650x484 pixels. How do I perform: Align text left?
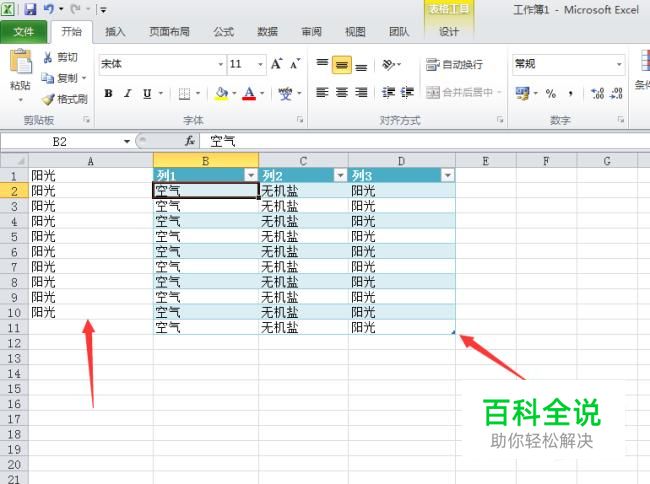click(322, 92)
